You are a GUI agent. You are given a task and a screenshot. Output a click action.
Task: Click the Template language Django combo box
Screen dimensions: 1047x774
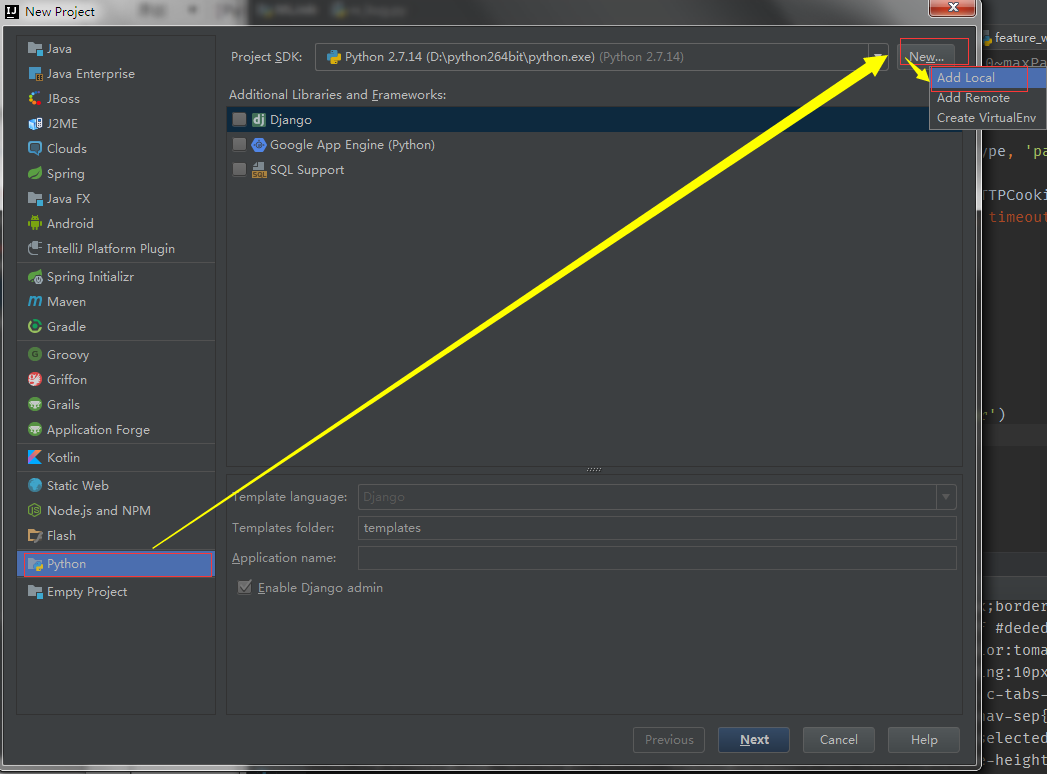pyautogui.click(x=657, y=497)
